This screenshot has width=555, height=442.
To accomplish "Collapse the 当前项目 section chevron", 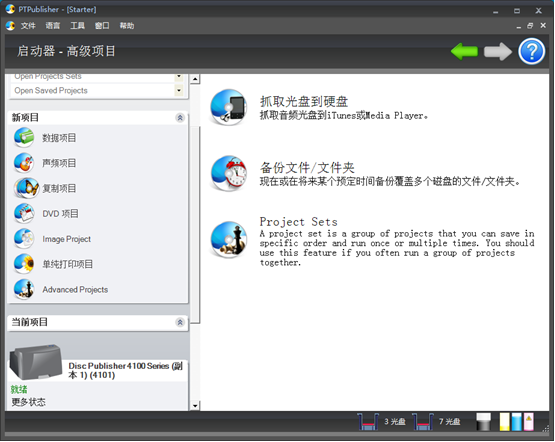I will [180, 322].
